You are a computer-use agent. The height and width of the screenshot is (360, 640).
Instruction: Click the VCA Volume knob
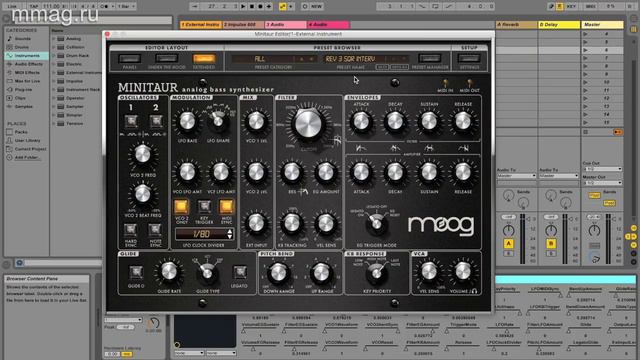(463, 272)
